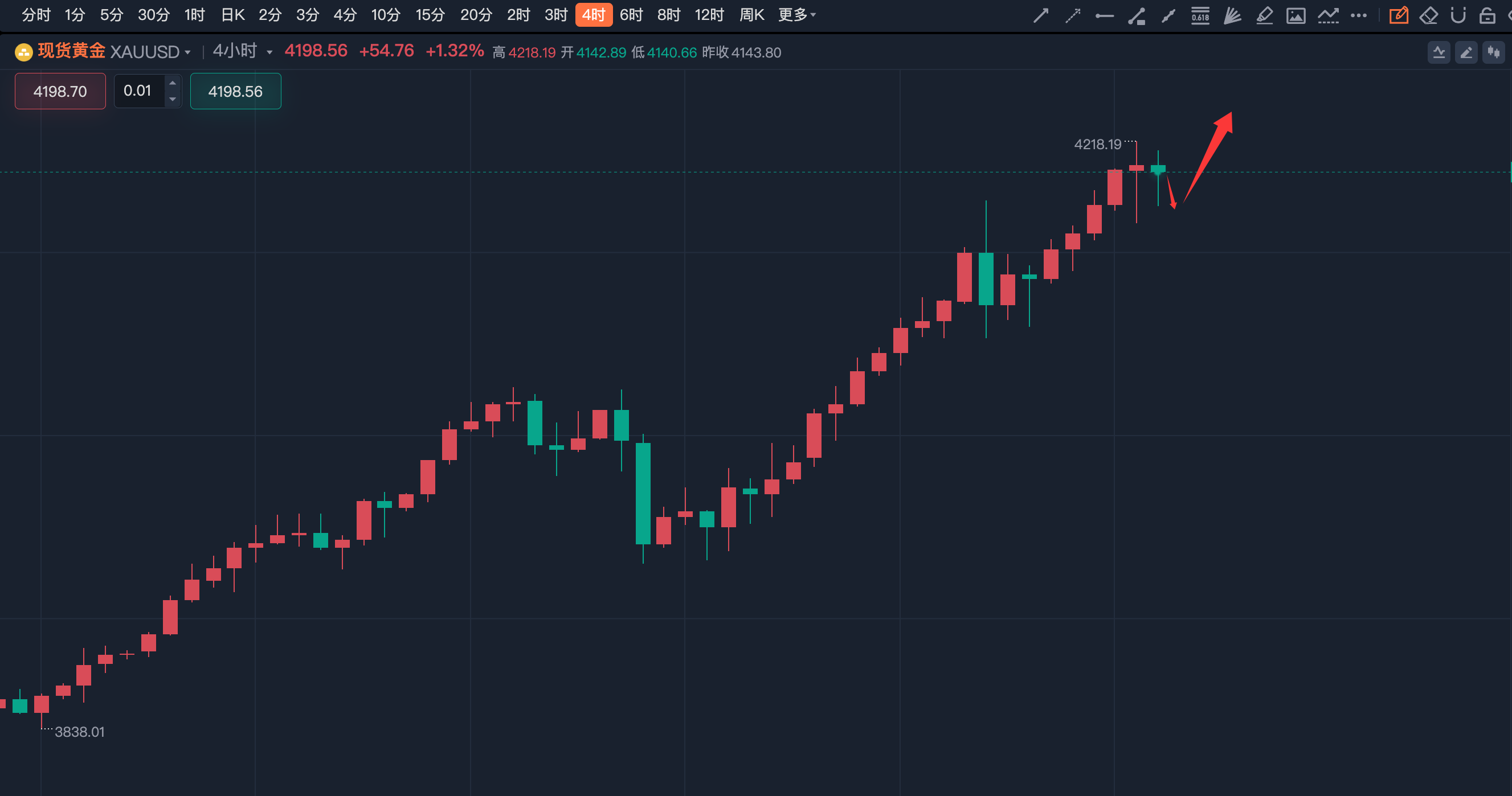Select the dashed arrow drawing tool
1512x796 pixels.
1072,15
